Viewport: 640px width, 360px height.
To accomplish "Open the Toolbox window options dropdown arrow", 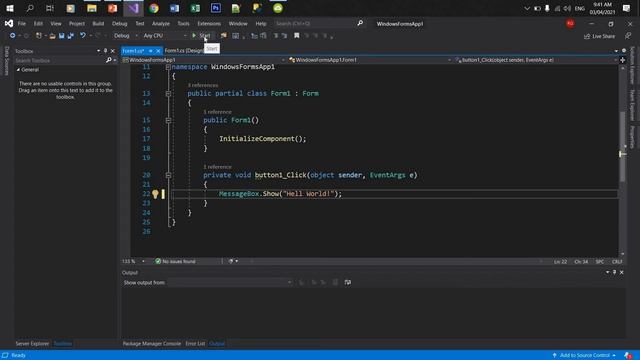I will point(98,51).
